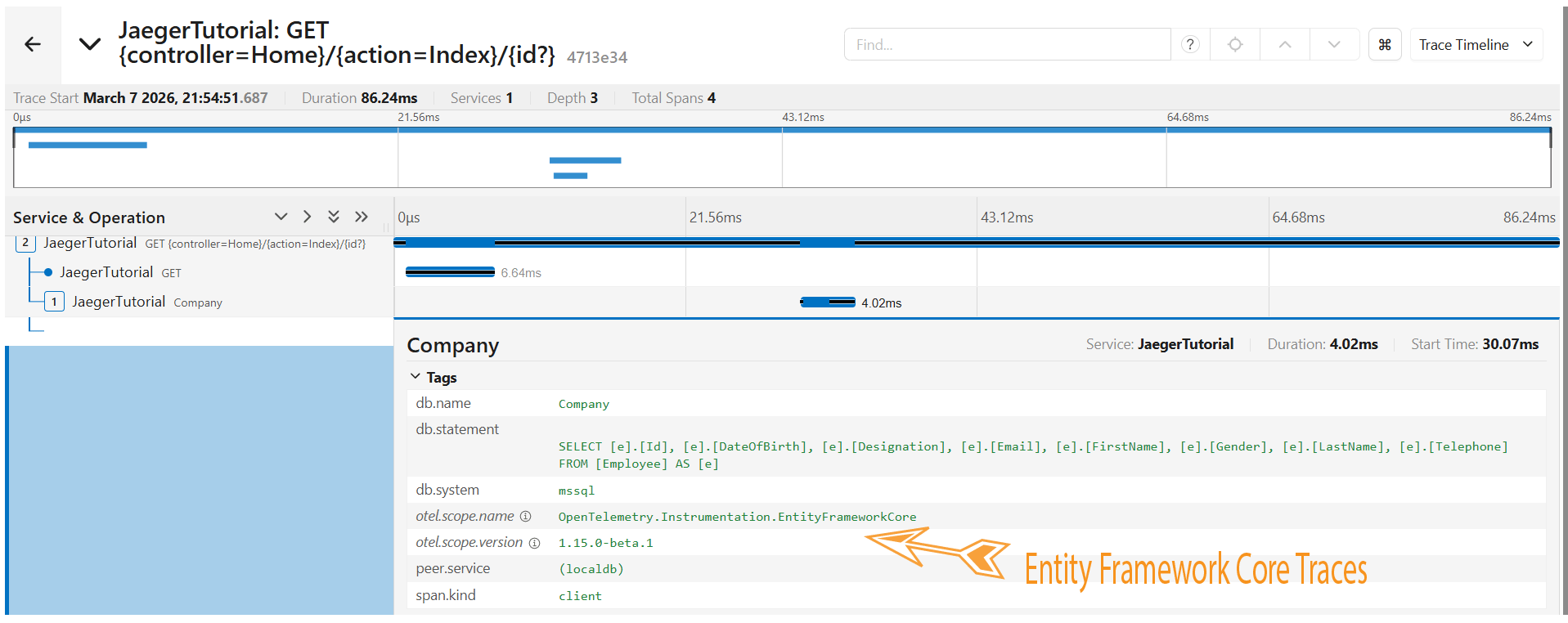Toggle children count of Company span
The width and height of the screenshot is (1568, 623).
(54, 302)
